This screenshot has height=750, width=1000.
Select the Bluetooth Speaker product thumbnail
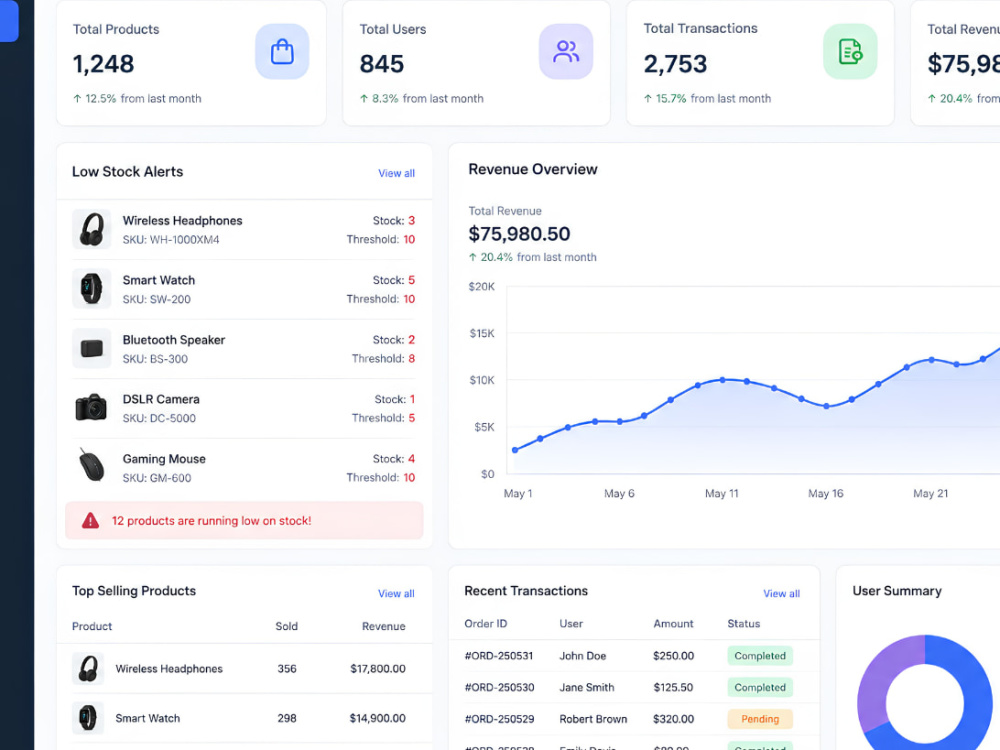[x=92, y=348]
